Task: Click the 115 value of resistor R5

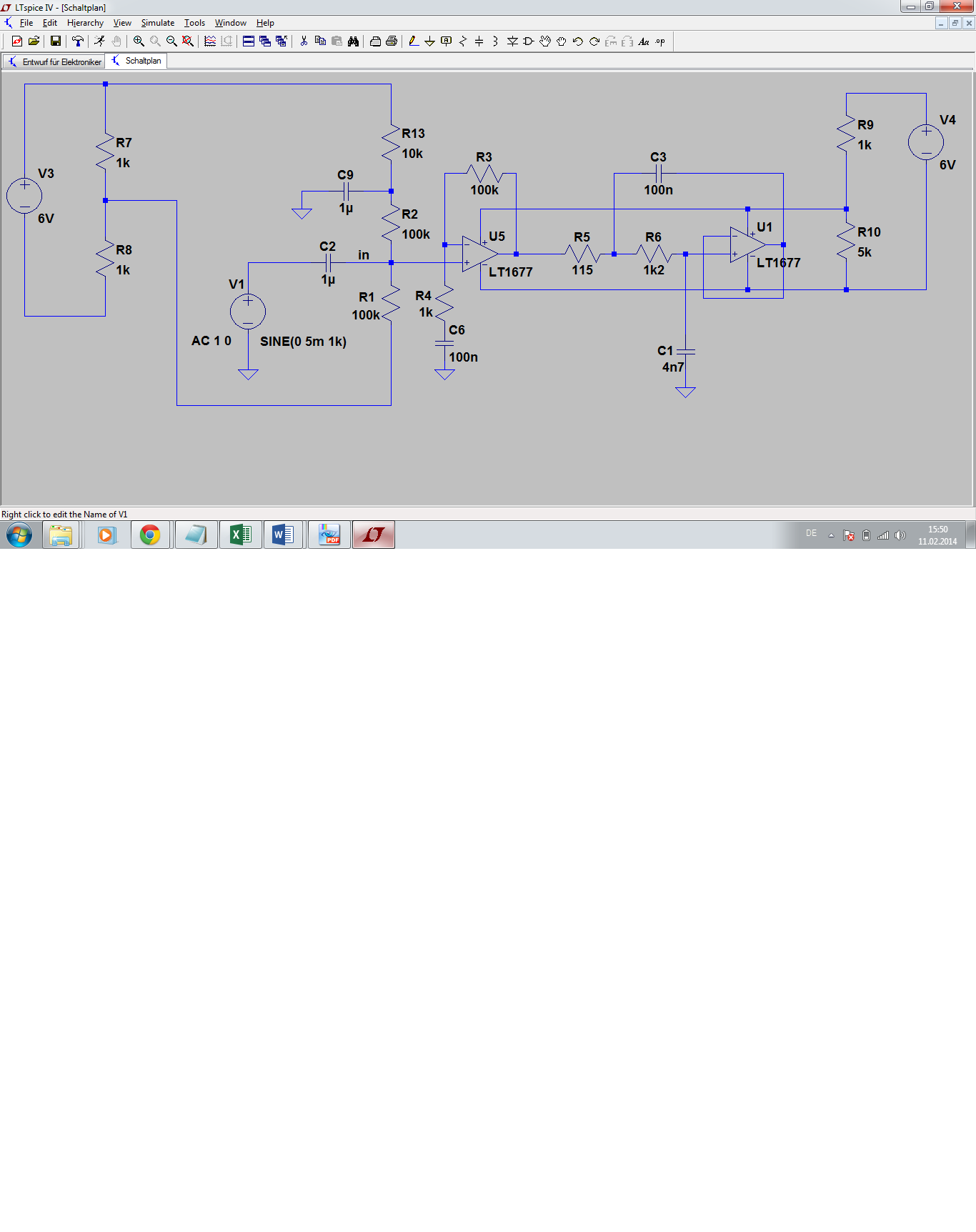Action: point(582,270)
